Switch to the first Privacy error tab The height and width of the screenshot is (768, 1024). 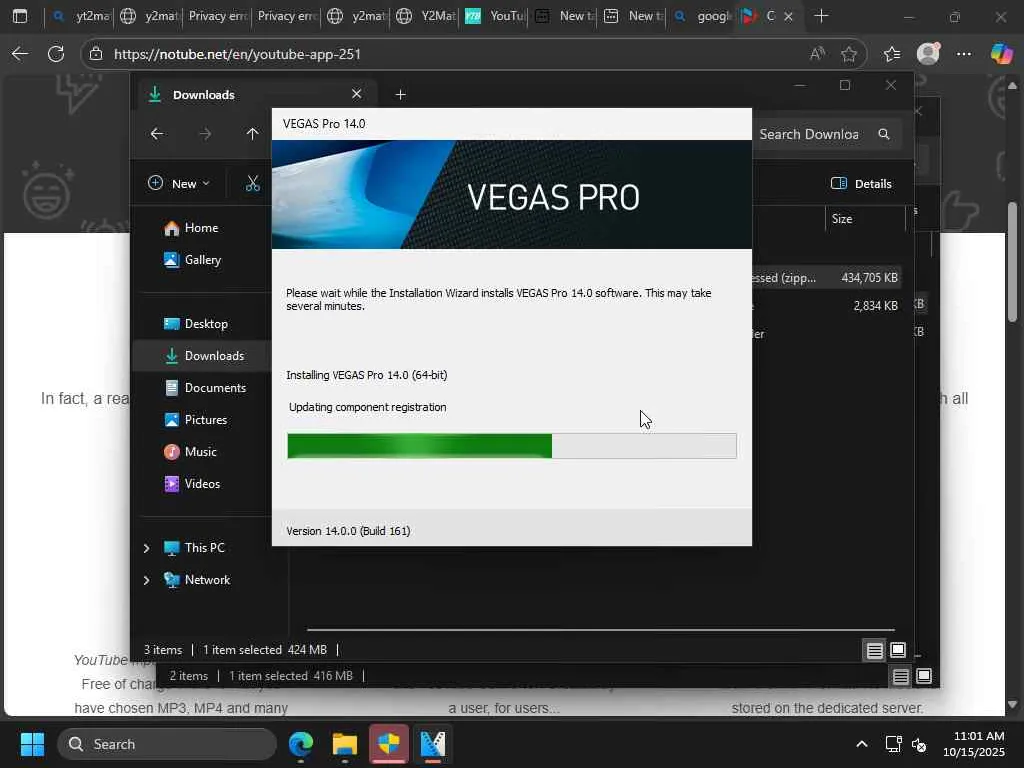[x=218, y=16]
